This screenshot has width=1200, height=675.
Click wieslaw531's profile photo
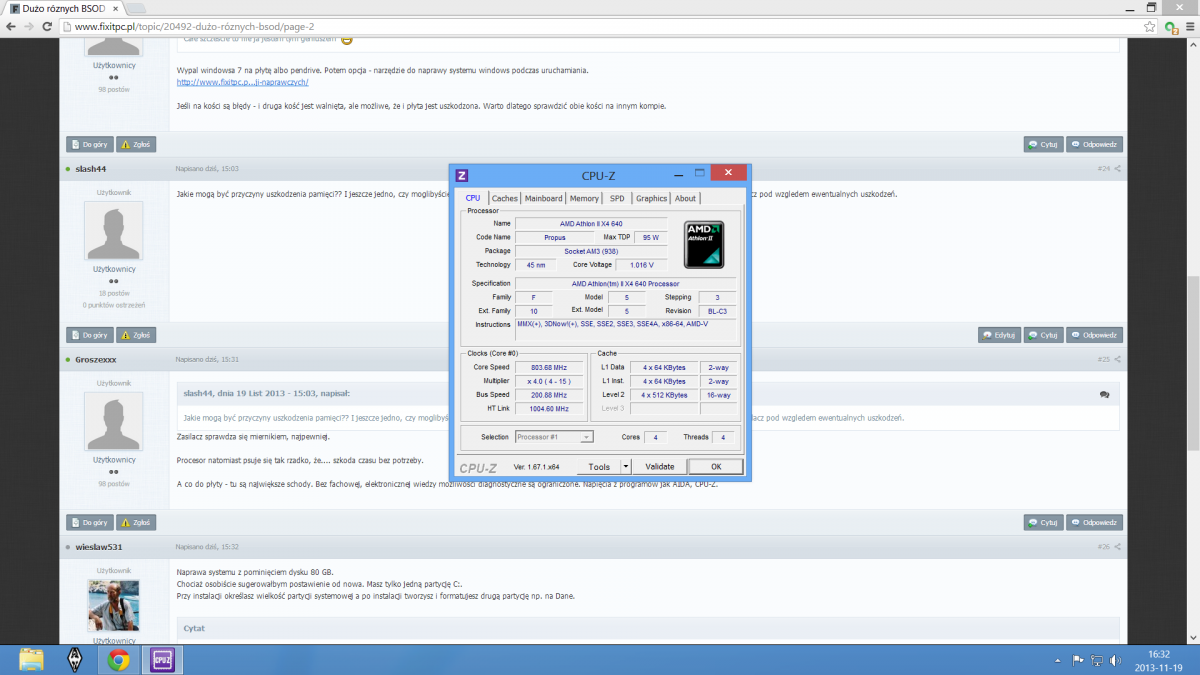[x=114, y=607]
